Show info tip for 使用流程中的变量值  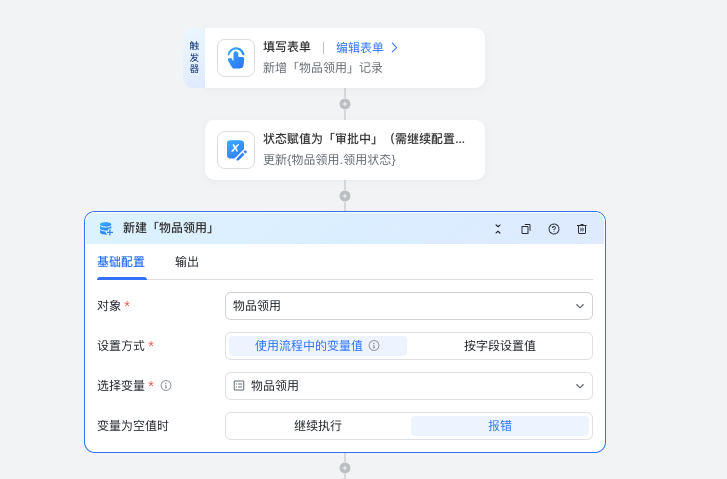[374, 345]
